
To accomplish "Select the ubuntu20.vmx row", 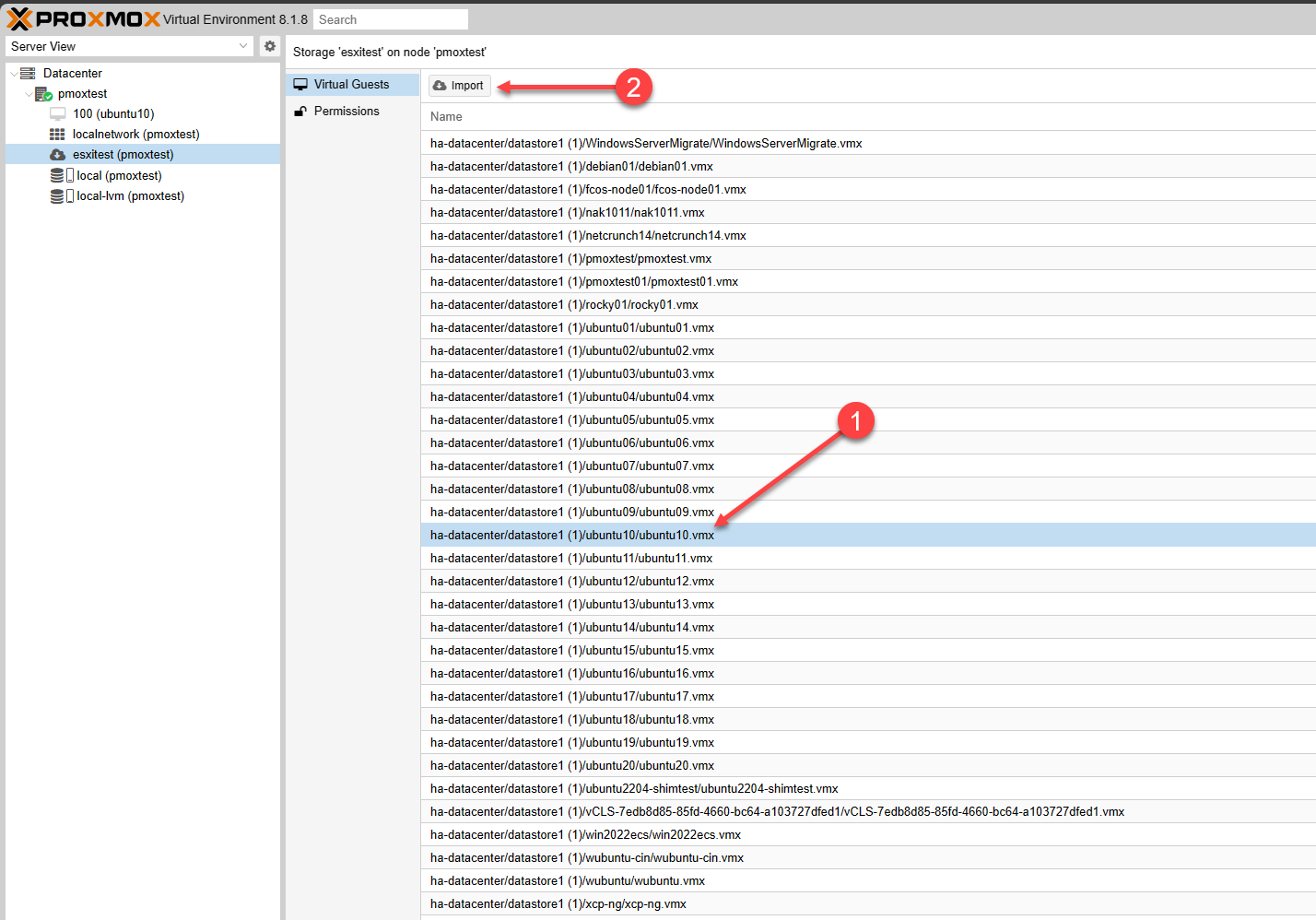I will point(868,765).
